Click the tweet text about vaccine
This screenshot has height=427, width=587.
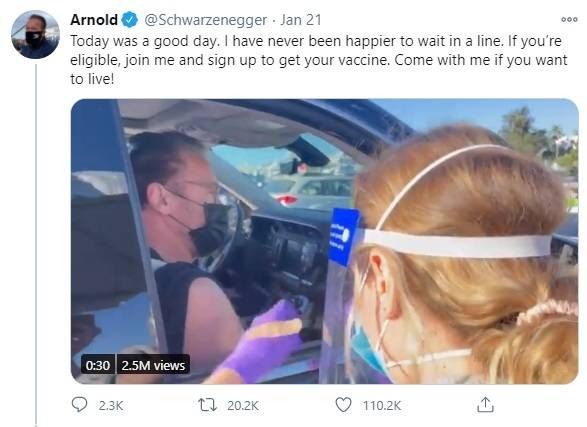tap(319, 60)
